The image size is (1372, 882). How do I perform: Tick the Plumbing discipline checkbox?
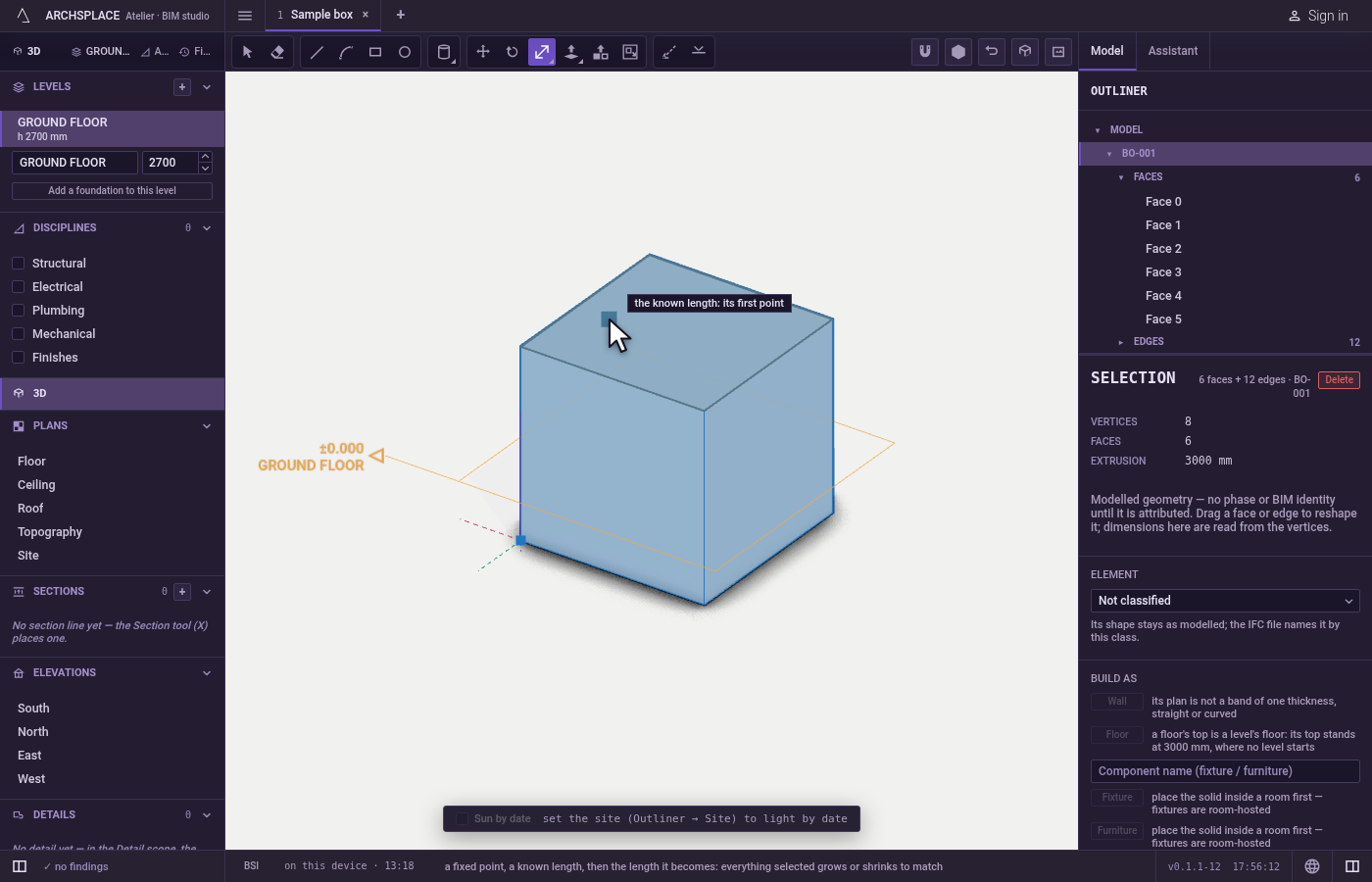point(18,311)
